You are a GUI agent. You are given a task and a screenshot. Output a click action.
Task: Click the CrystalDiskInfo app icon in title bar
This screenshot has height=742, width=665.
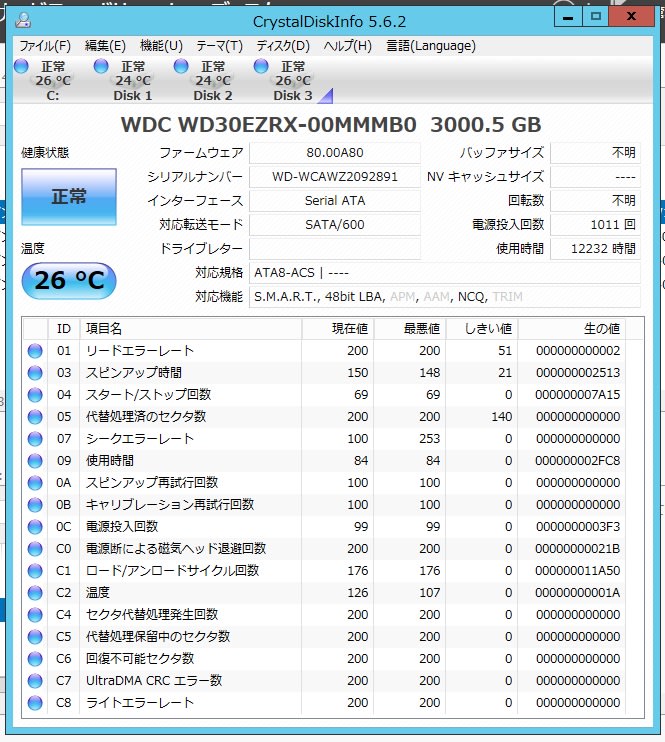click(23, 20)
